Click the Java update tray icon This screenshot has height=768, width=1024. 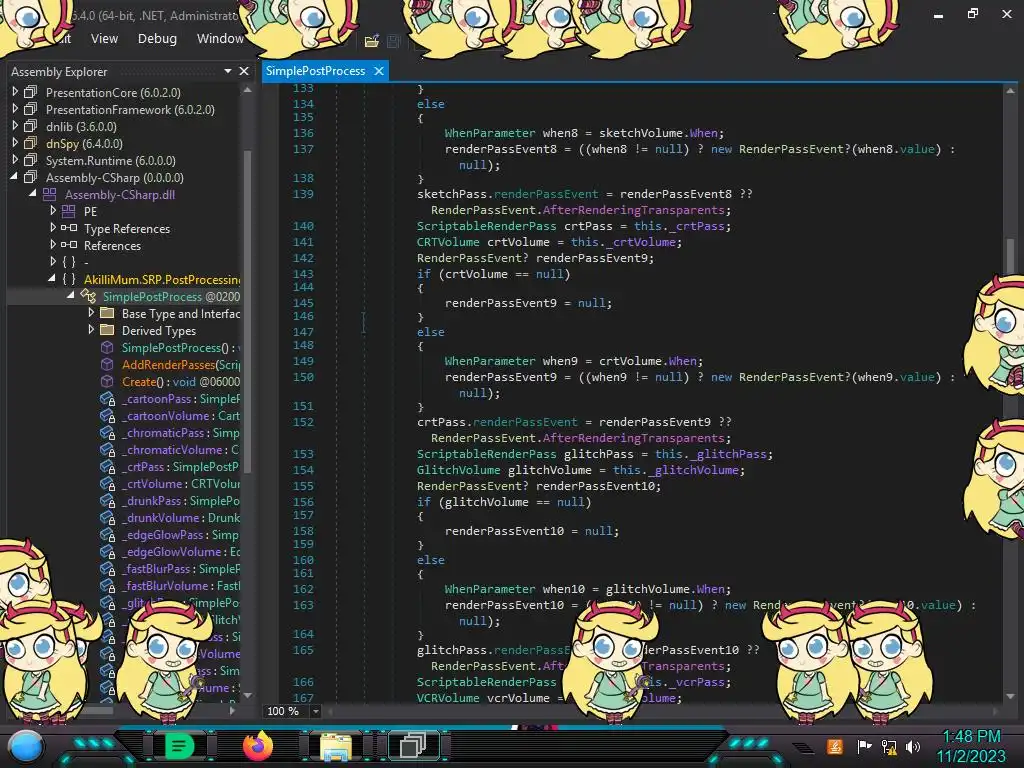(x=835, y=746)
